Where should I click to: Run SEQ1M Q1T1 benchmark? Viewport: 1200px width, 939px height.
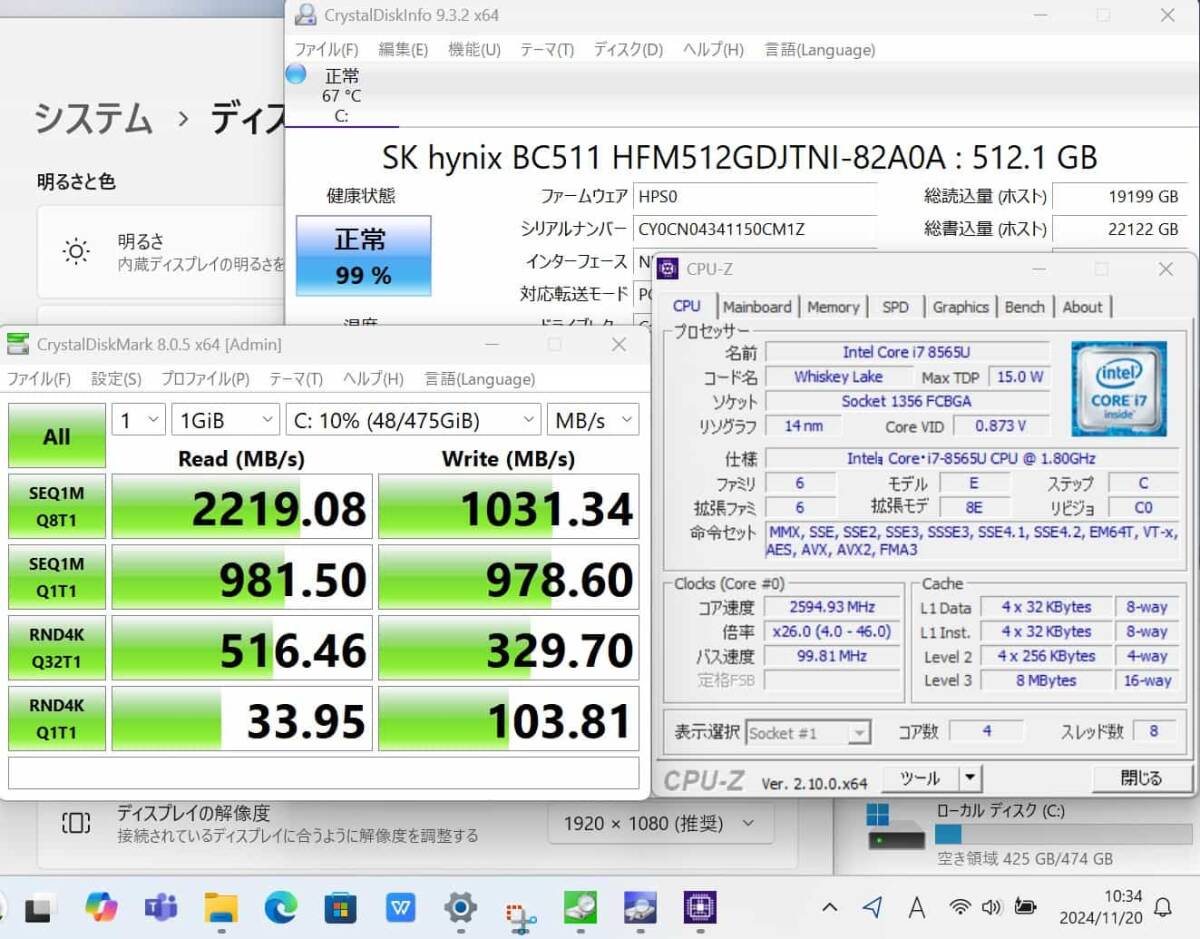[57, 577]
